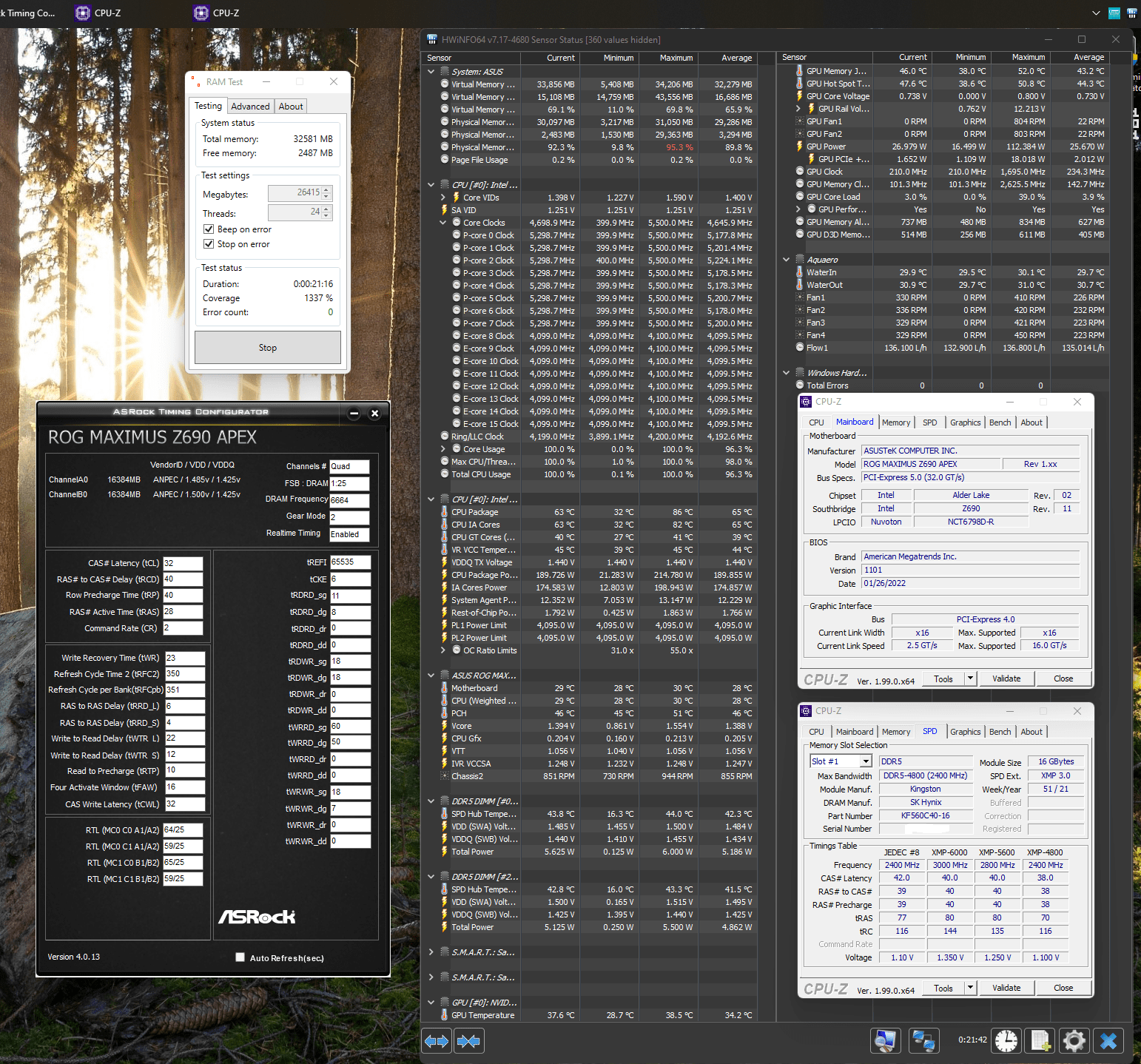The image size is (1141, 1064).
Task: Open HWiNFO remote network computers icon
Action: (x=923, y=1041)
